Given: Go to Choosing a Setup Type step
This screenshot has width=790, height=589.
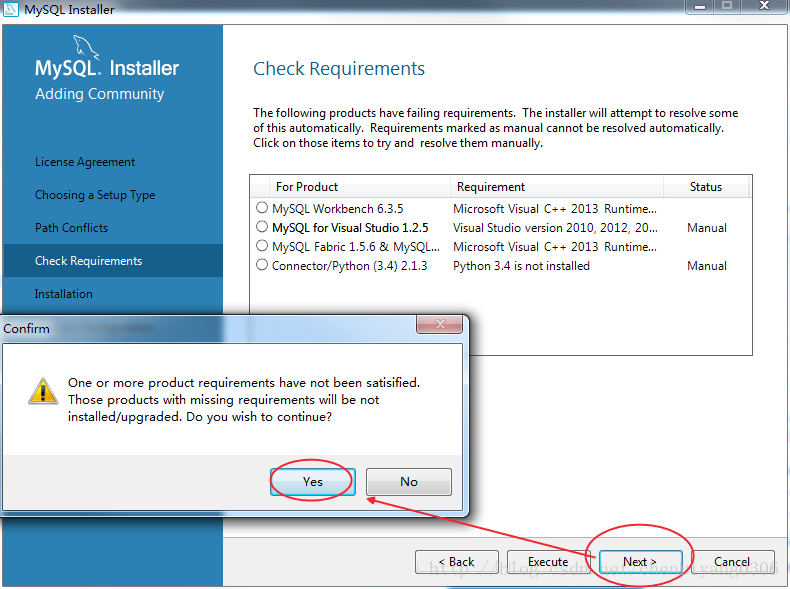Looking at the screenshot, I should pos(95,195).
